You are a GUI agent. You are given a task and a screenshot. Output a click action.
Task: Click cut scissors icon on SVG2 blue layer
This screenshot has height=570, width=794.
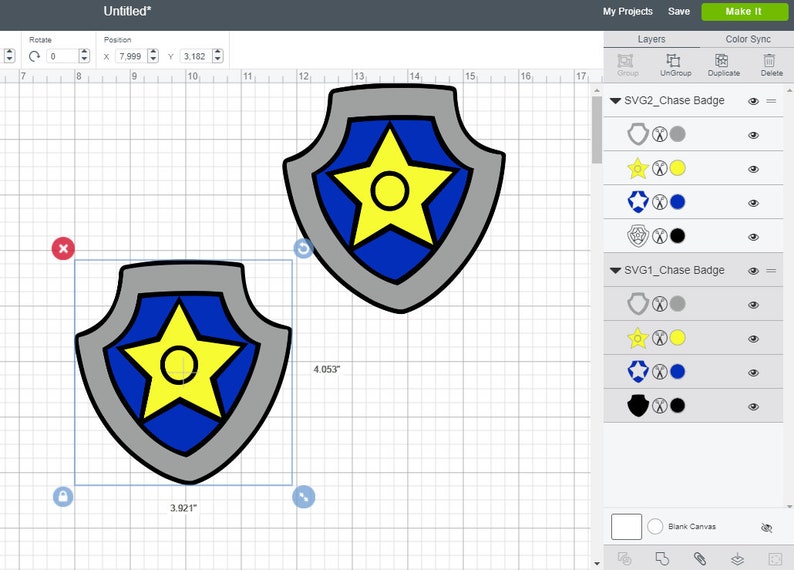[659, 202]
